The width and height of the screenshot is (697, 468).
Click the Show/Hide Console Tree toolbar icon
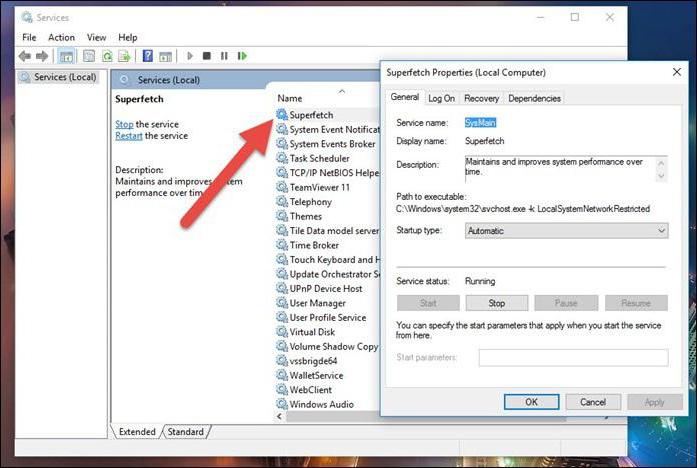[x=67, y=56]
